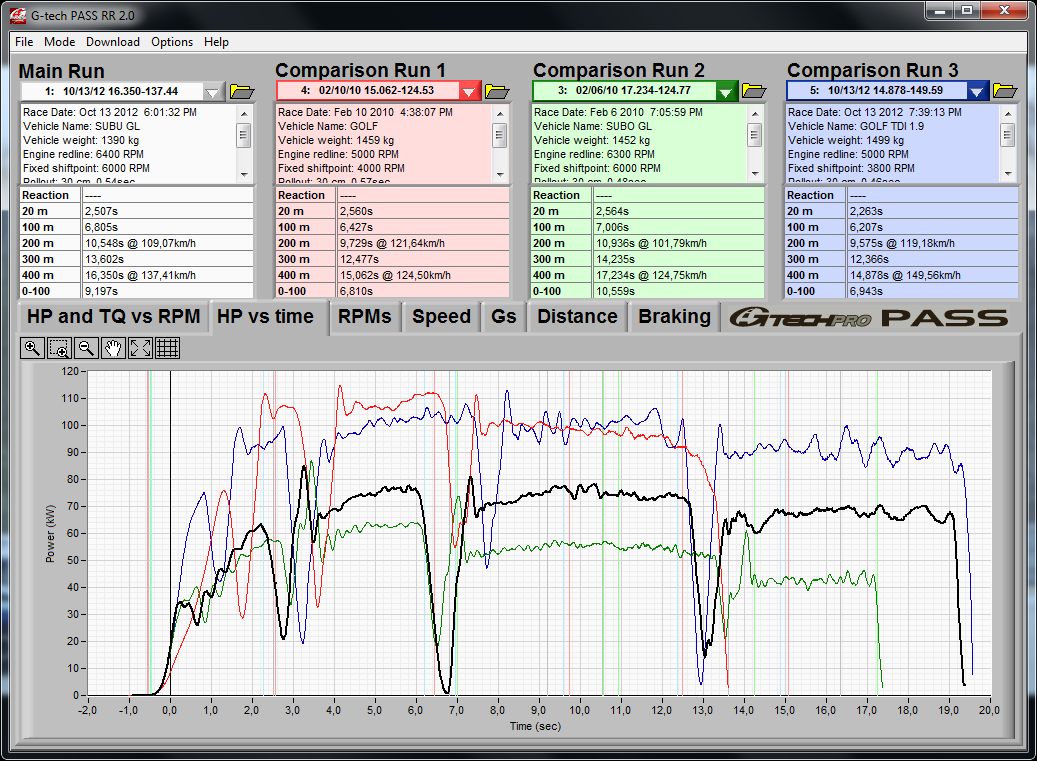
Task: Open folder icon for Comparison Run 1
Action: pos(497,91)
